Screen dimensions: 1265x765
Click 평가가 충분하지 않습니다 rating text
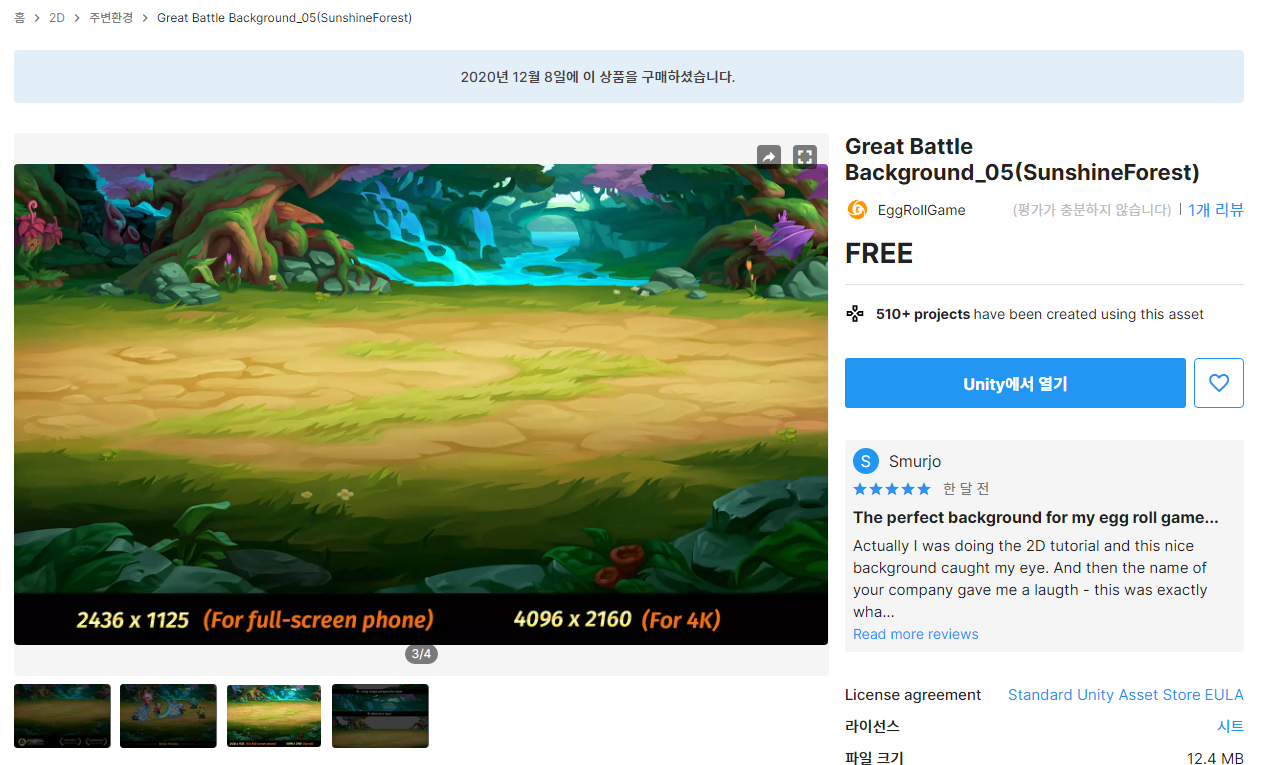click(x=1092, y=210)
